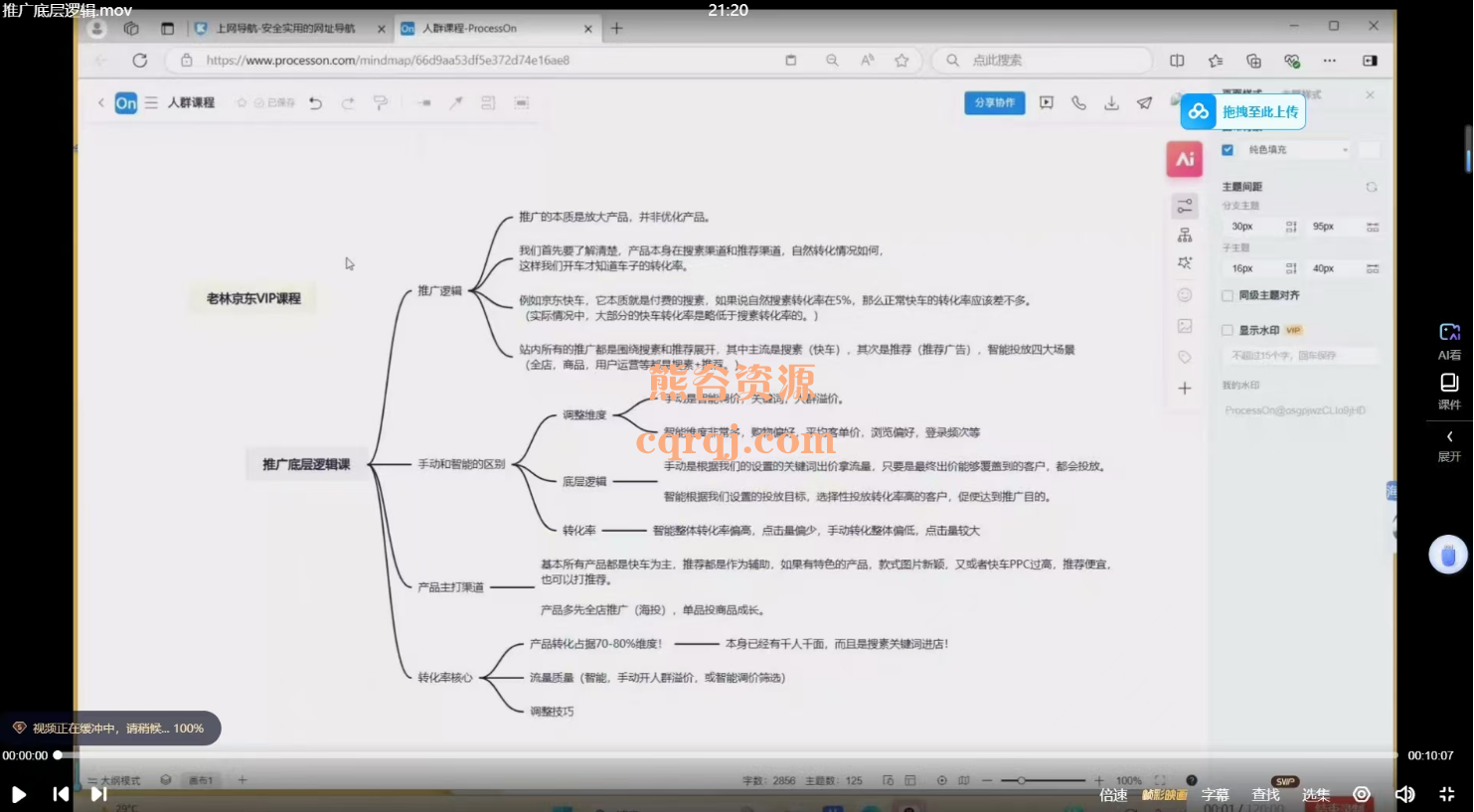Start presentation mode with the play-screen icon
This screenshot has width=1474, height=812.
pyautogui.click(x=1047, y=102)
